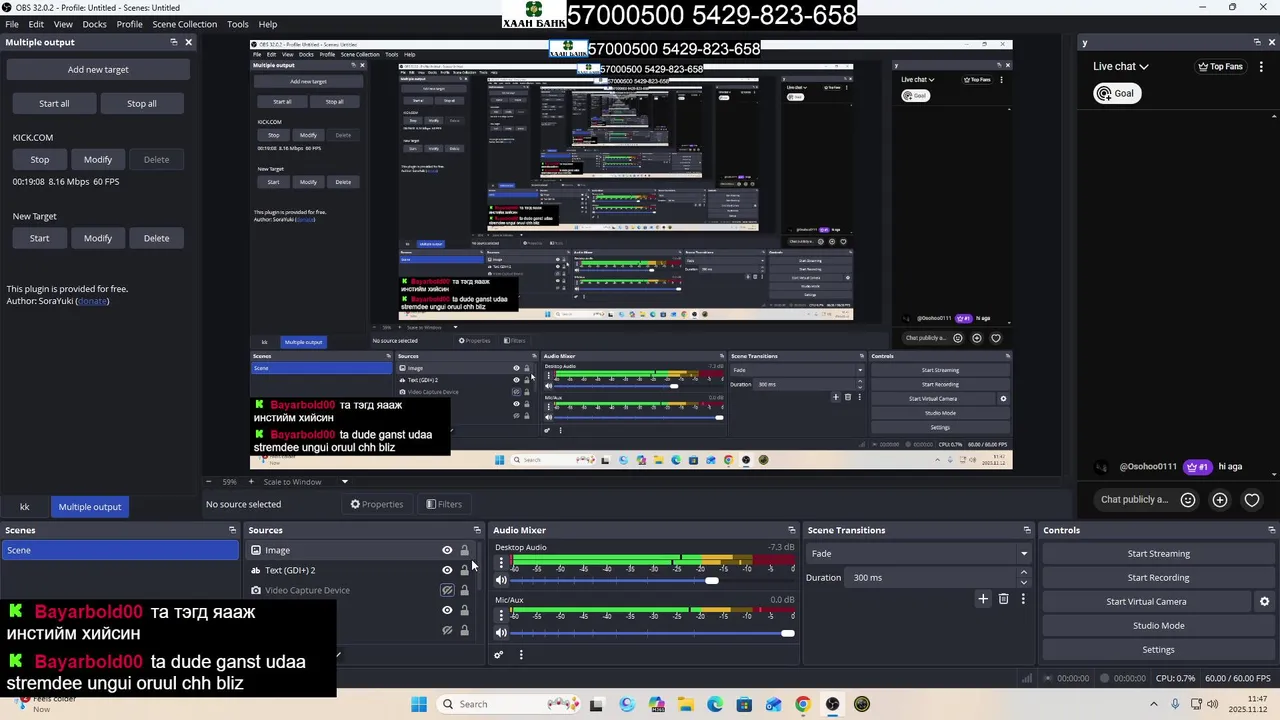Image resolution: width=1280 pixels, height=720 pixels.
Task: Open the donate link
Action: pos(93,301)
